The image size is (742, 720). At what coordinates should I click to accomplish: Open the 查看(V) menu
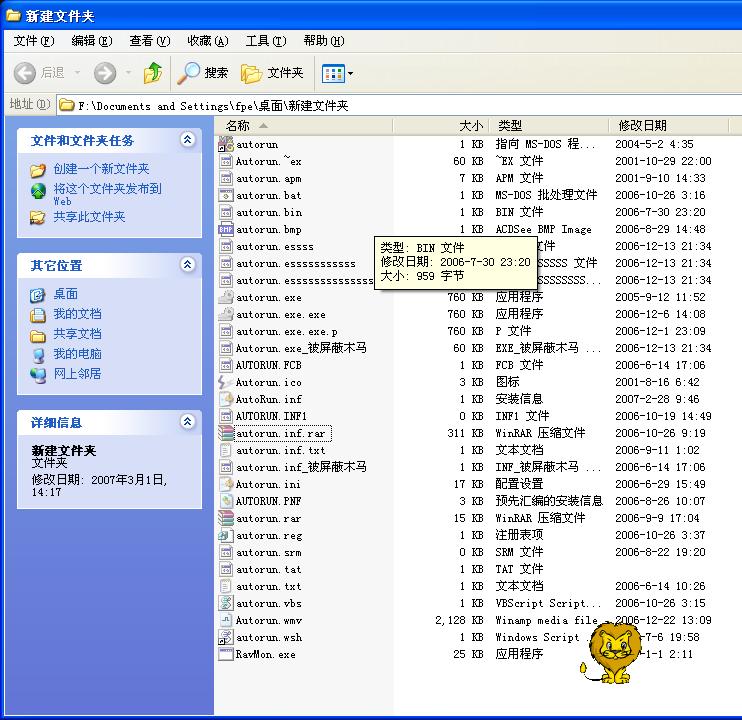click(150, 41)
